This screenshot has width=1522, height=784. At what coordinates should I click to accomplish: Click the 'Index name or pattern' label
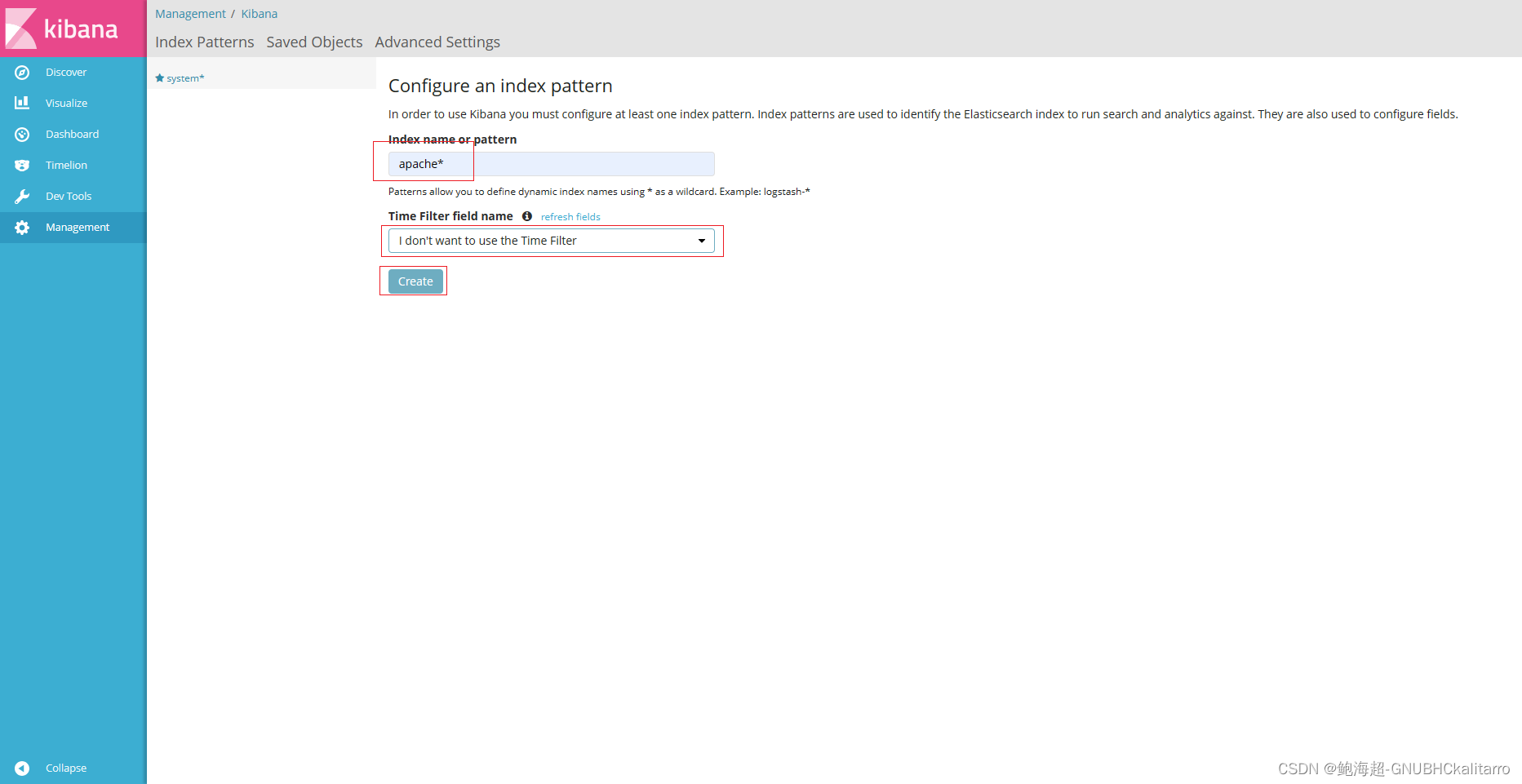[452, 140]
